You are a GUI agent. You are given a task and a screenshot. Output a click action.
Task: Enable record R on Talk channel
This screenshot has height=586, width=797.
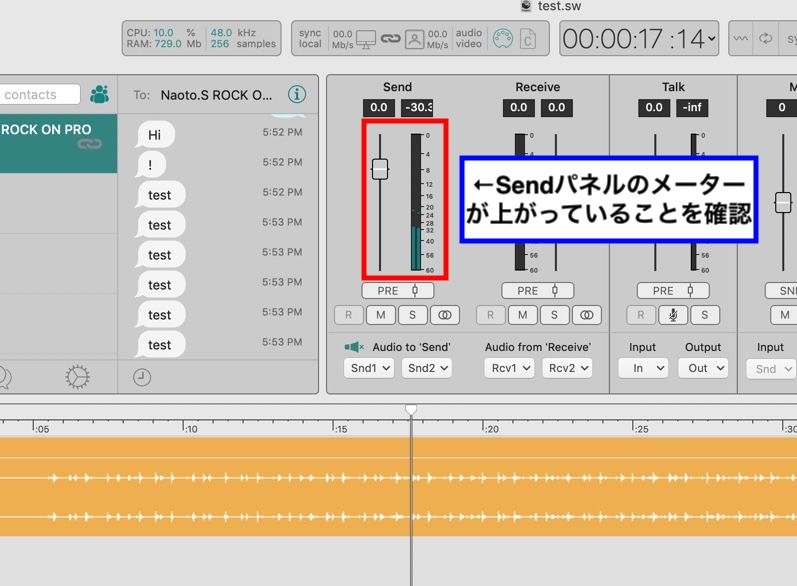(x=641, y=315)
